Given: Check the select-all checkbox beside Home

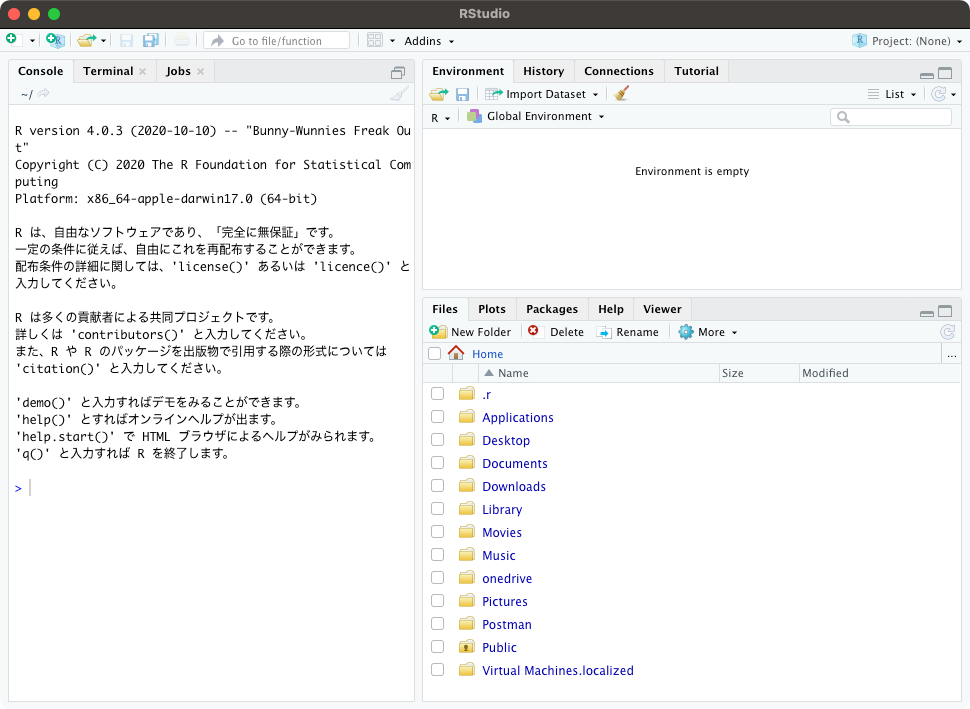Looking at the screenshot, I should tap(434, 353).
